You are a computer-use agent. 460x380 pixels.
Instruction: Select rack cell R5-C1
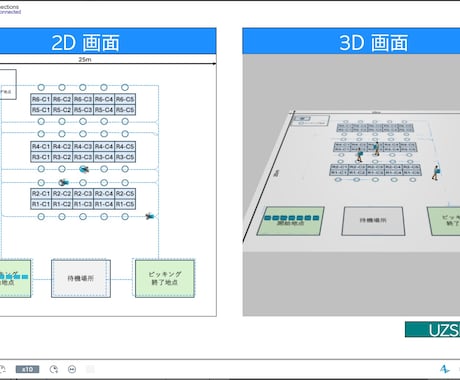click(41, 110)
